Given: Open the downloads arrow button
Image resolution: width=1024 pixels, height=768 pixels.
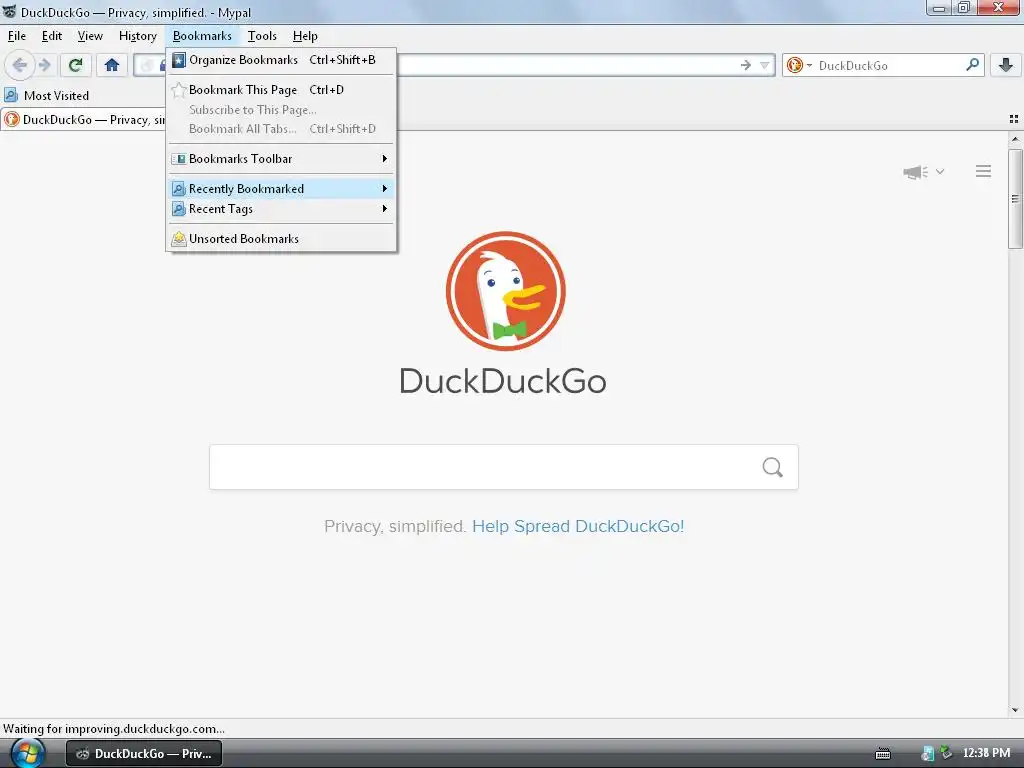Looking at the screenshot, I should [x=1006, y=65].
